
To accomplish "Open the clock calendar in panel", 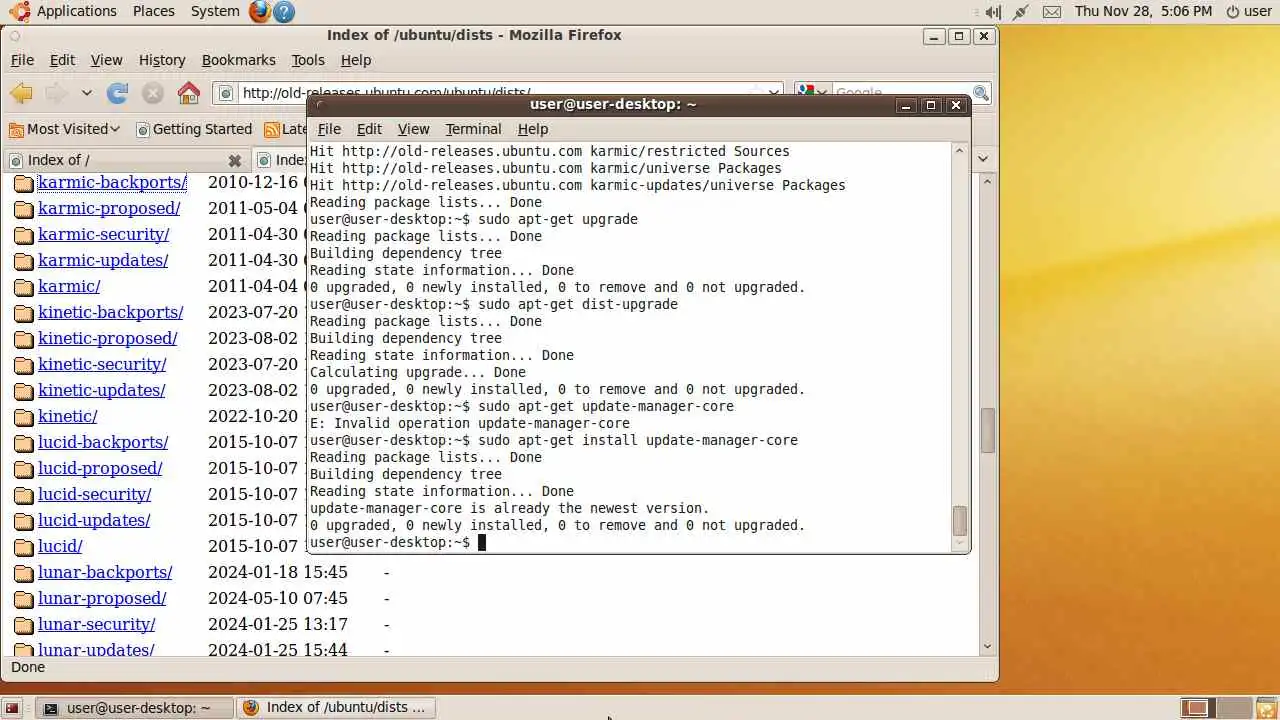I will tap(1143, 11).
